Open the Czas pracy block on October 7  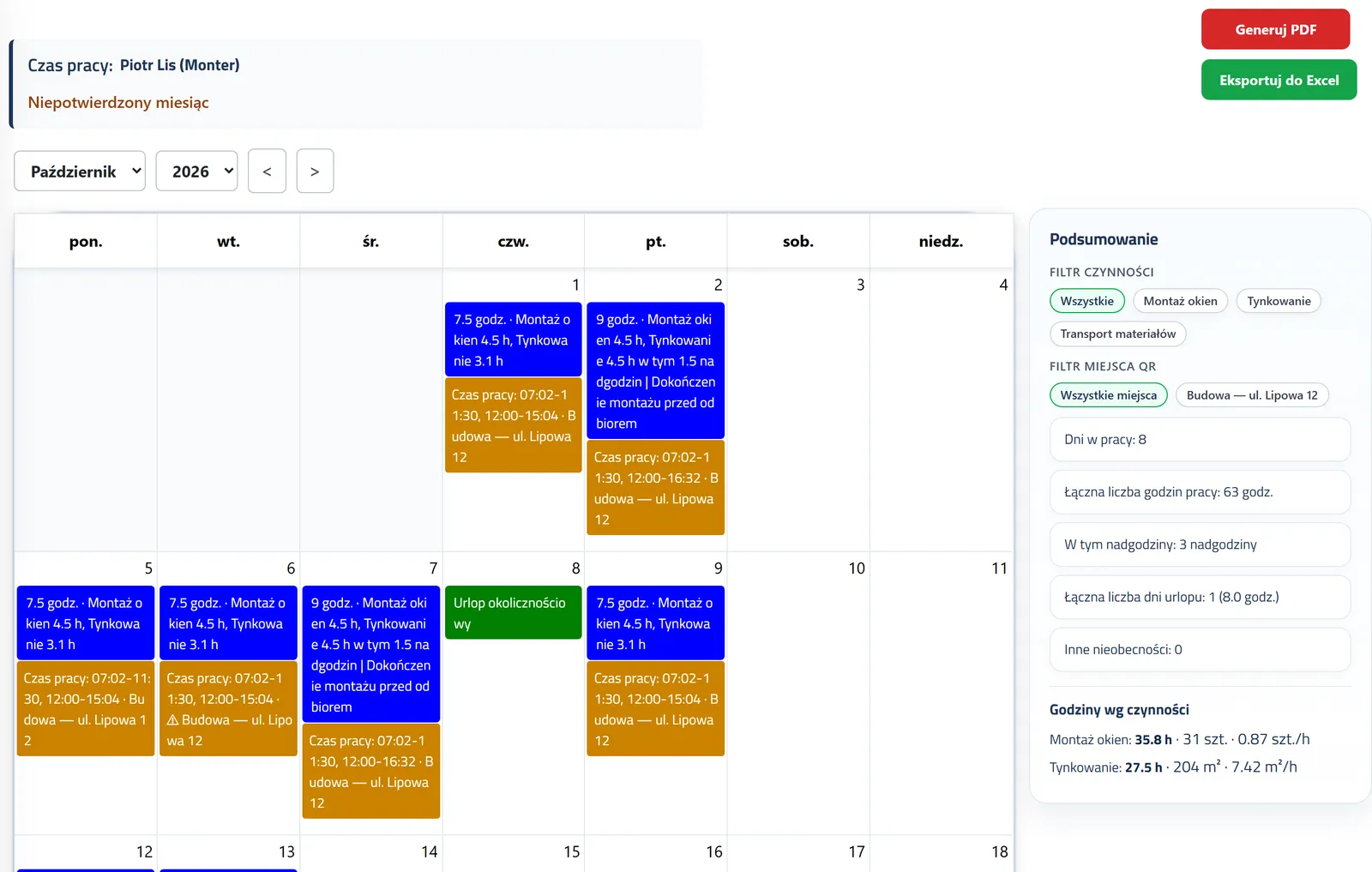pyautogui.click(x=370, y=772)
